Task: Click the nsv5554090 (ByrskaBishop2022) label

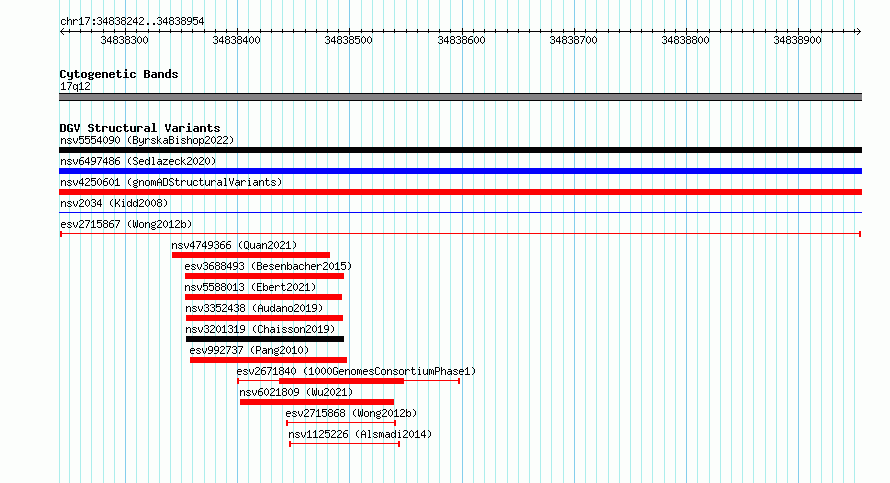Action: [x=147, y=140]
